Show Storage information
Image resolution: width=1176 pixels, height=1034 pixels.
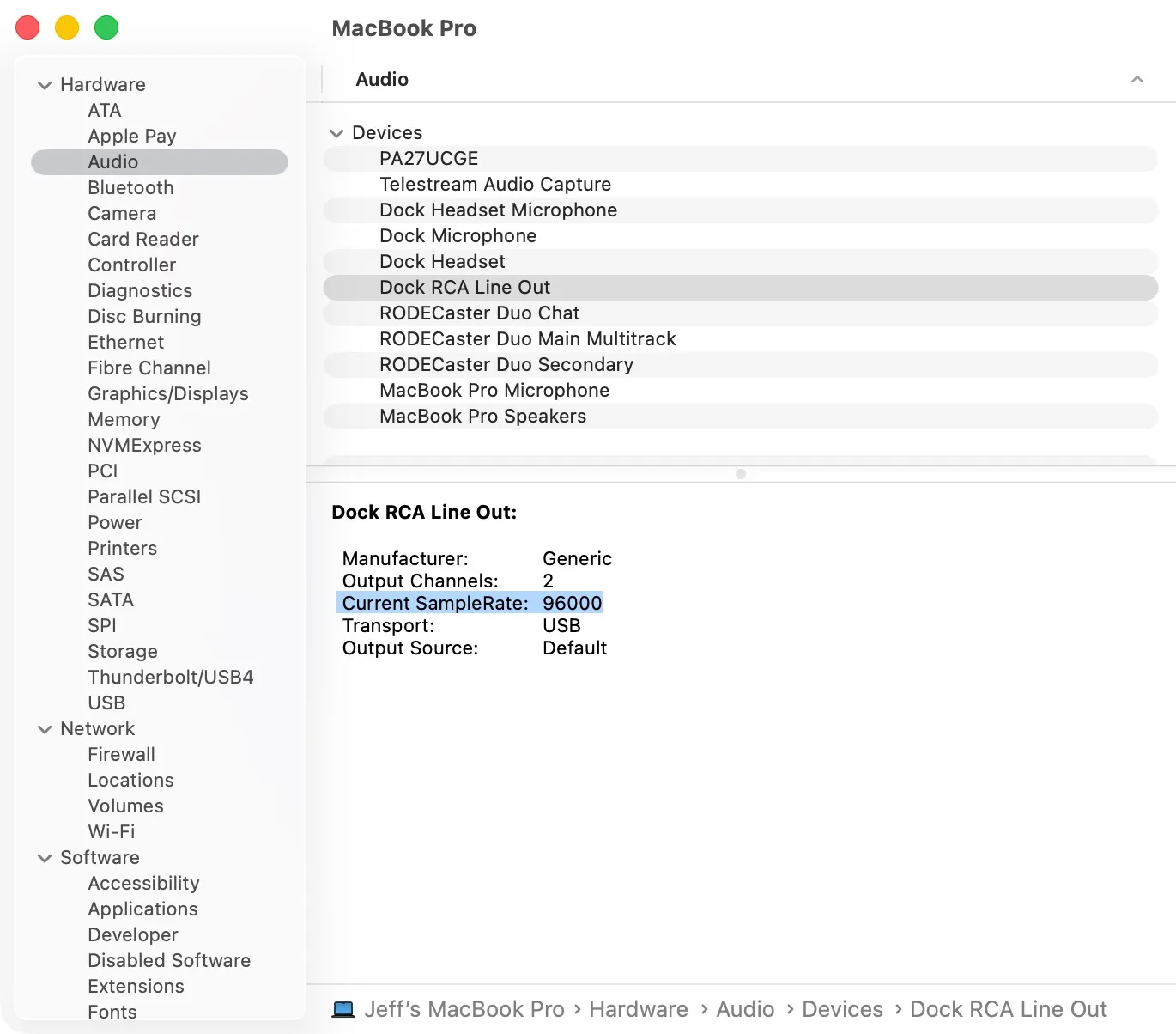123,652
